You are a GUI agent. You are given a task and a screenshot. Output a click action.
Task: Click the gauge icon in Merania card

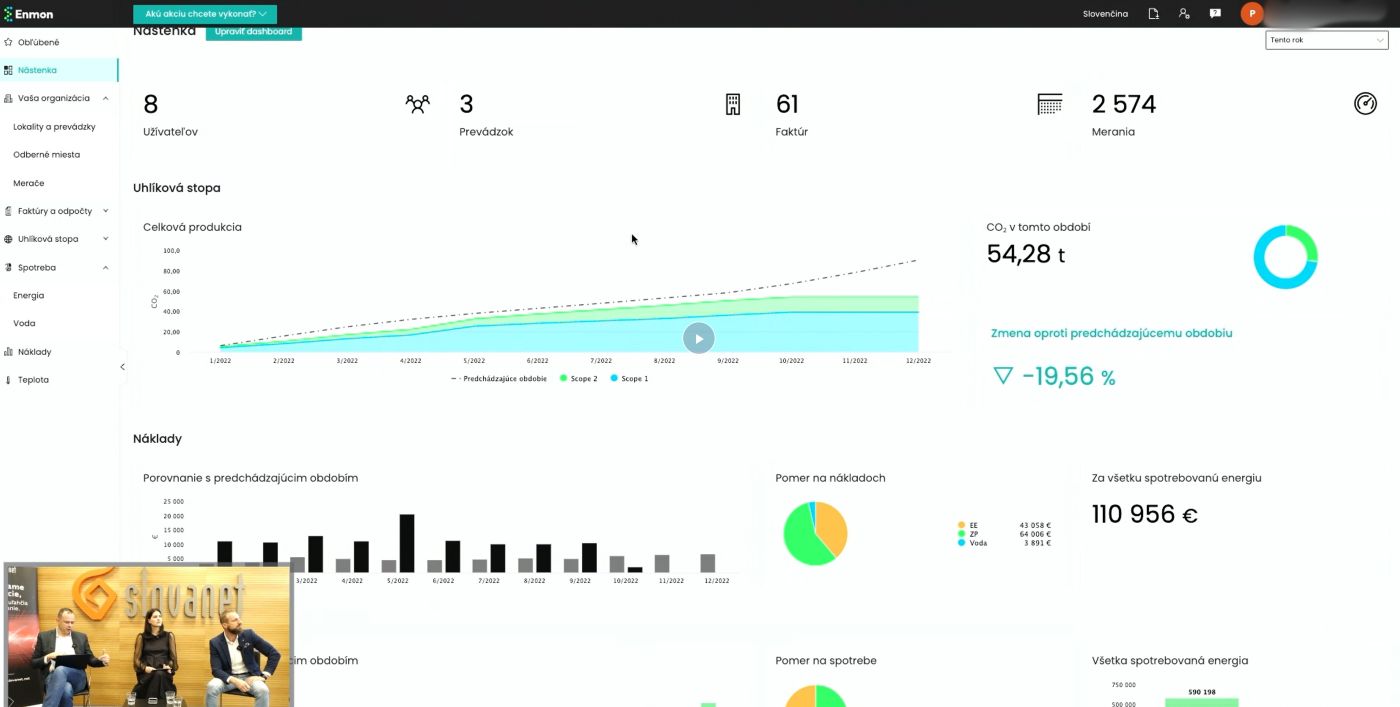1365,104
